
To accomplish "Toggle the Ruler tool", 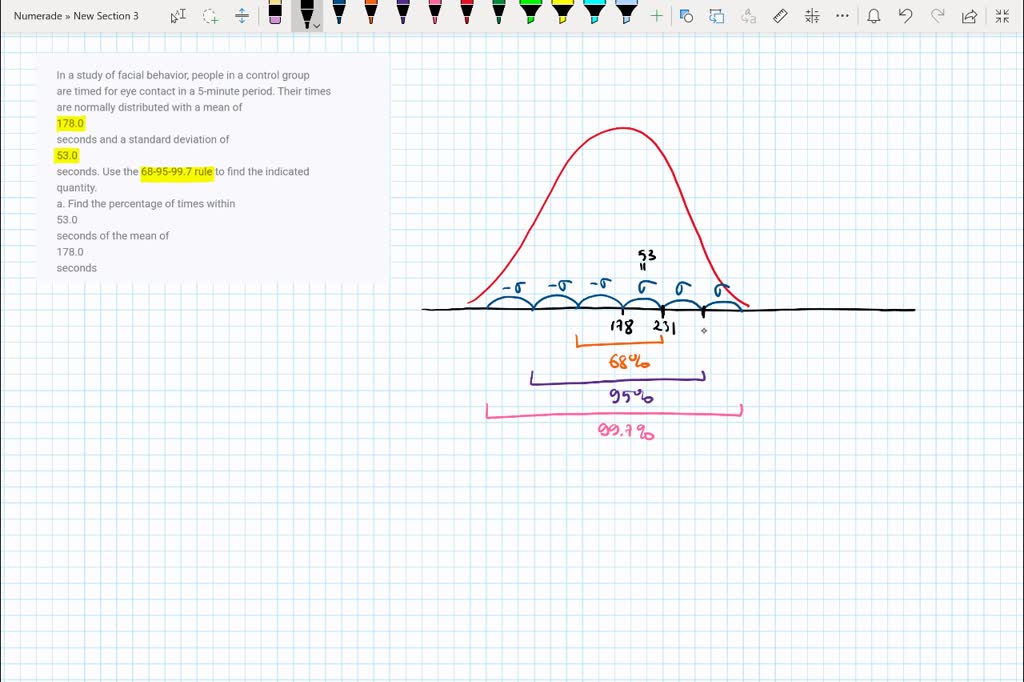I will tap(780, 16).
